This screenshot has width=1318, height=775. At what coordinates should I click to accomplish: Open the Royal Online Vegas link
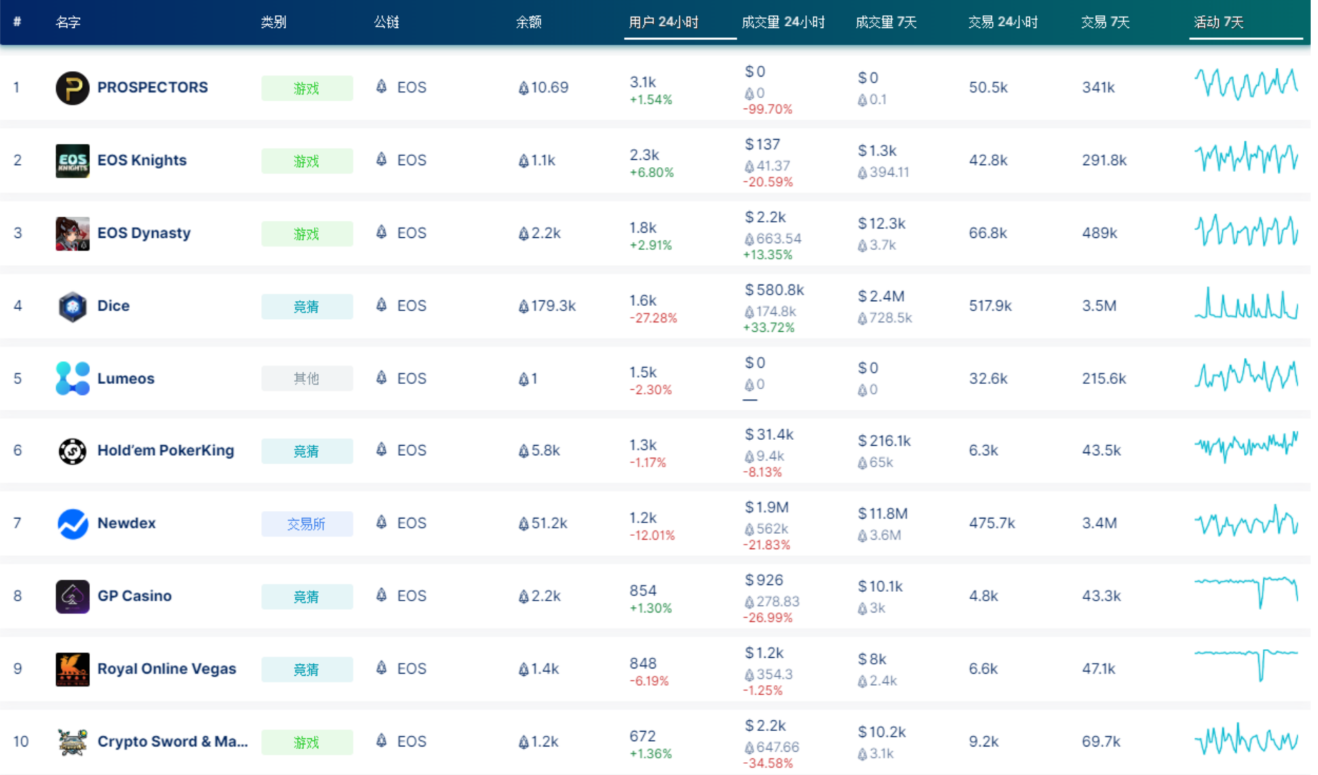pyautogui.click(x=167, y=669)
